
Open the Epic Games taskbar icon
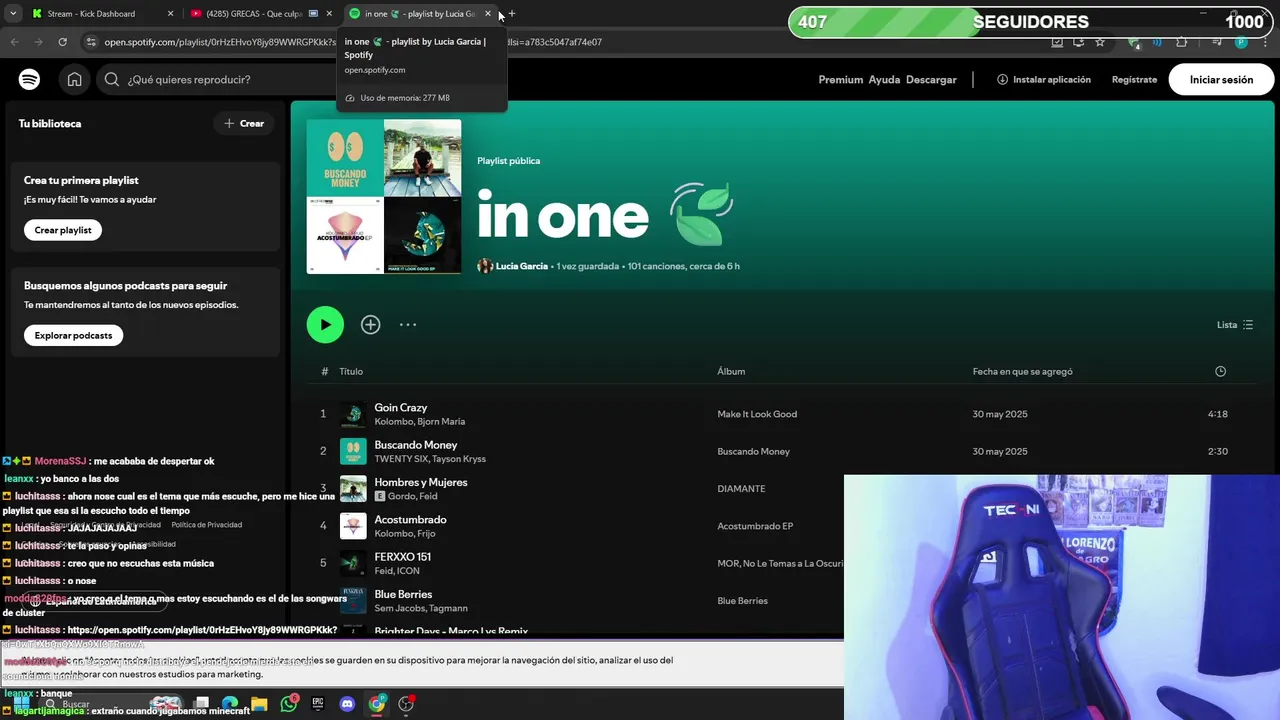click(318, 704)
